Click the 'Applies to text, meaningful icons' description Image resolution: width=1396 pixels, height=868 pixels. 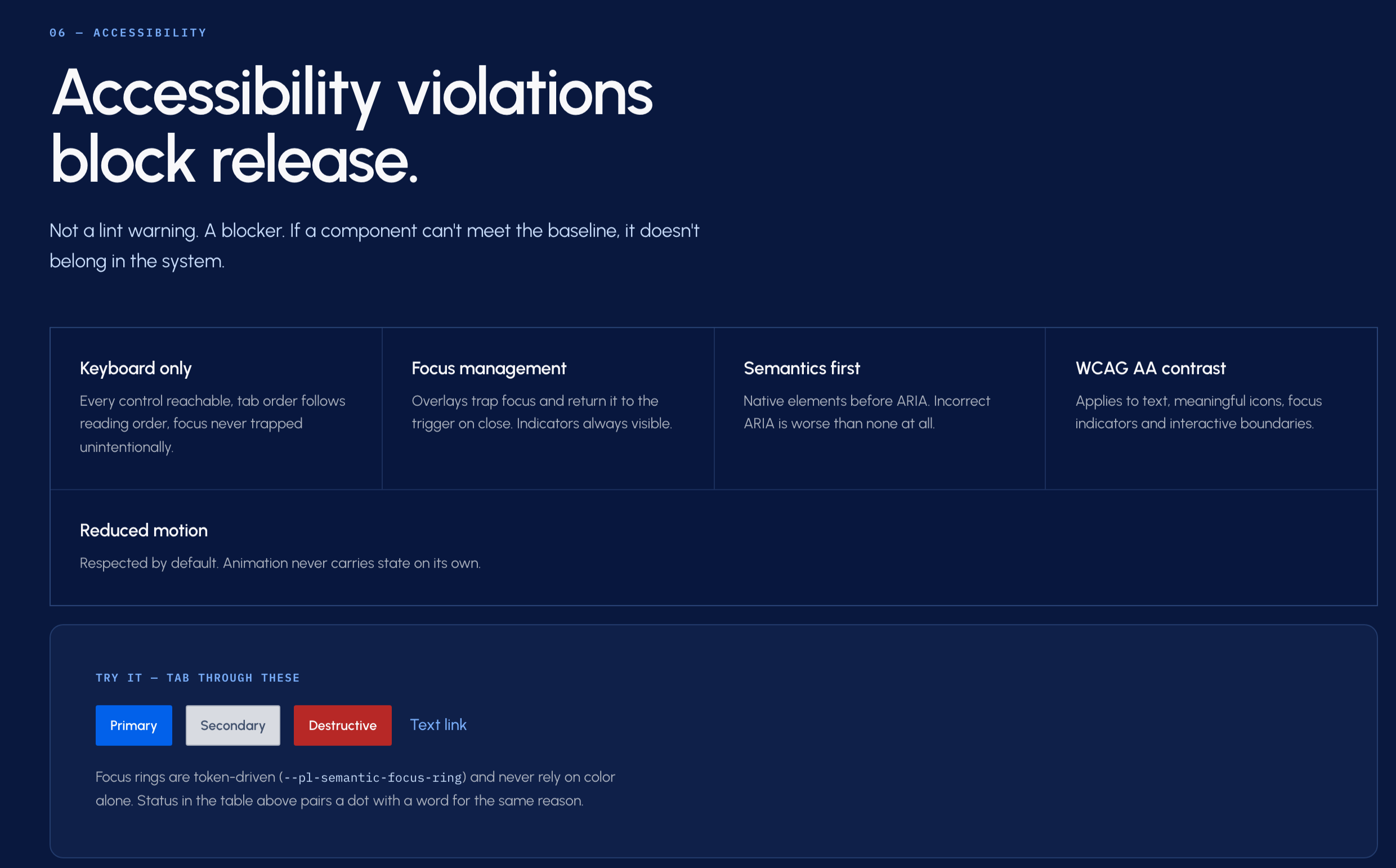coord(1198,412)
